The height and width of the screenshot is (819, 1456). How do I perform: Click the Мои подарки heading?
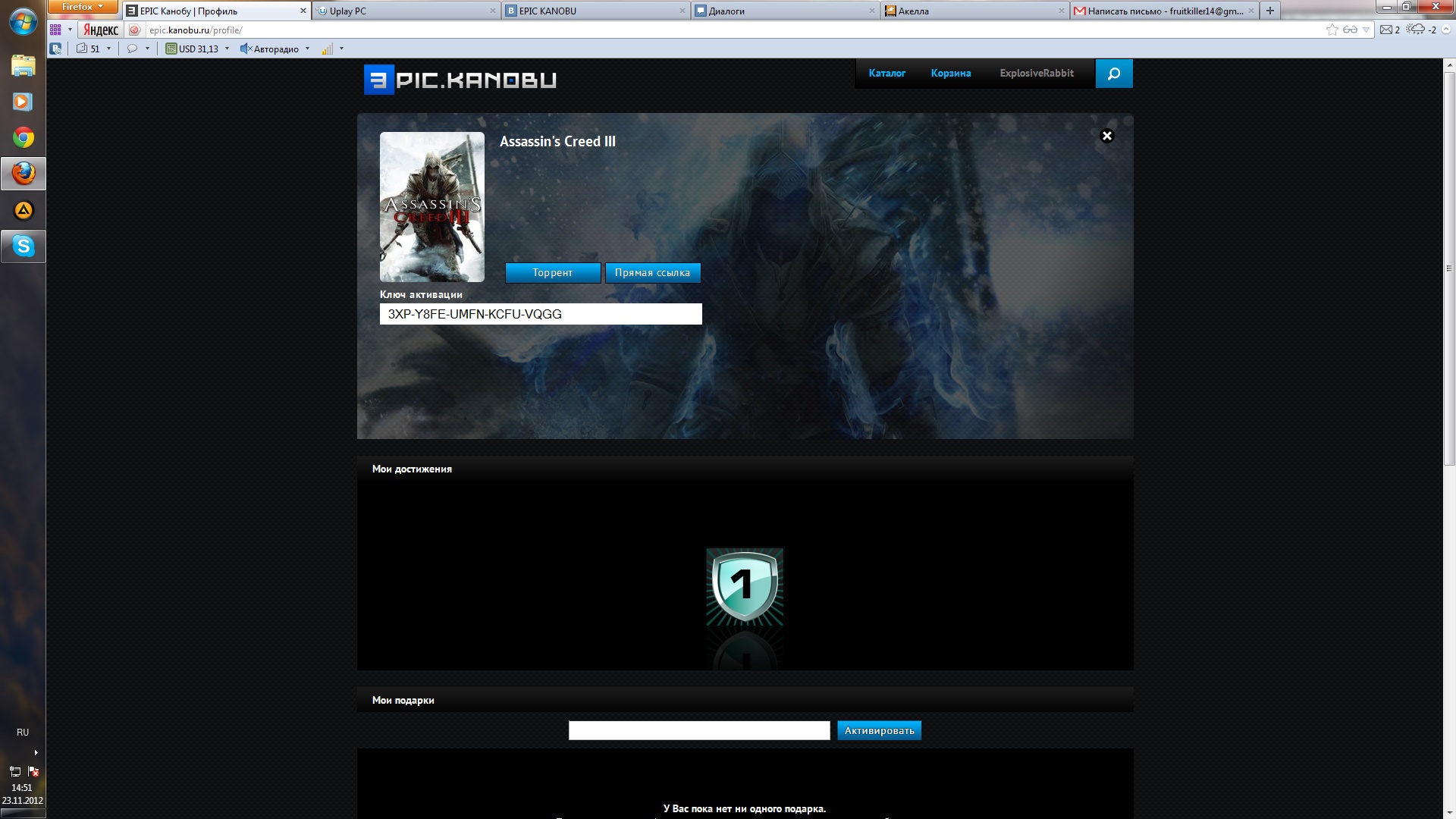pos(403,701)
